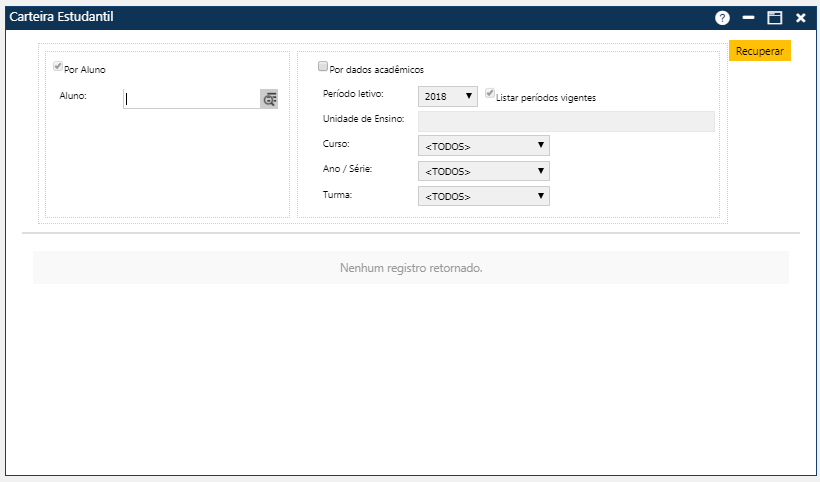Click the Unidade de Ensino label

(363, 119)
